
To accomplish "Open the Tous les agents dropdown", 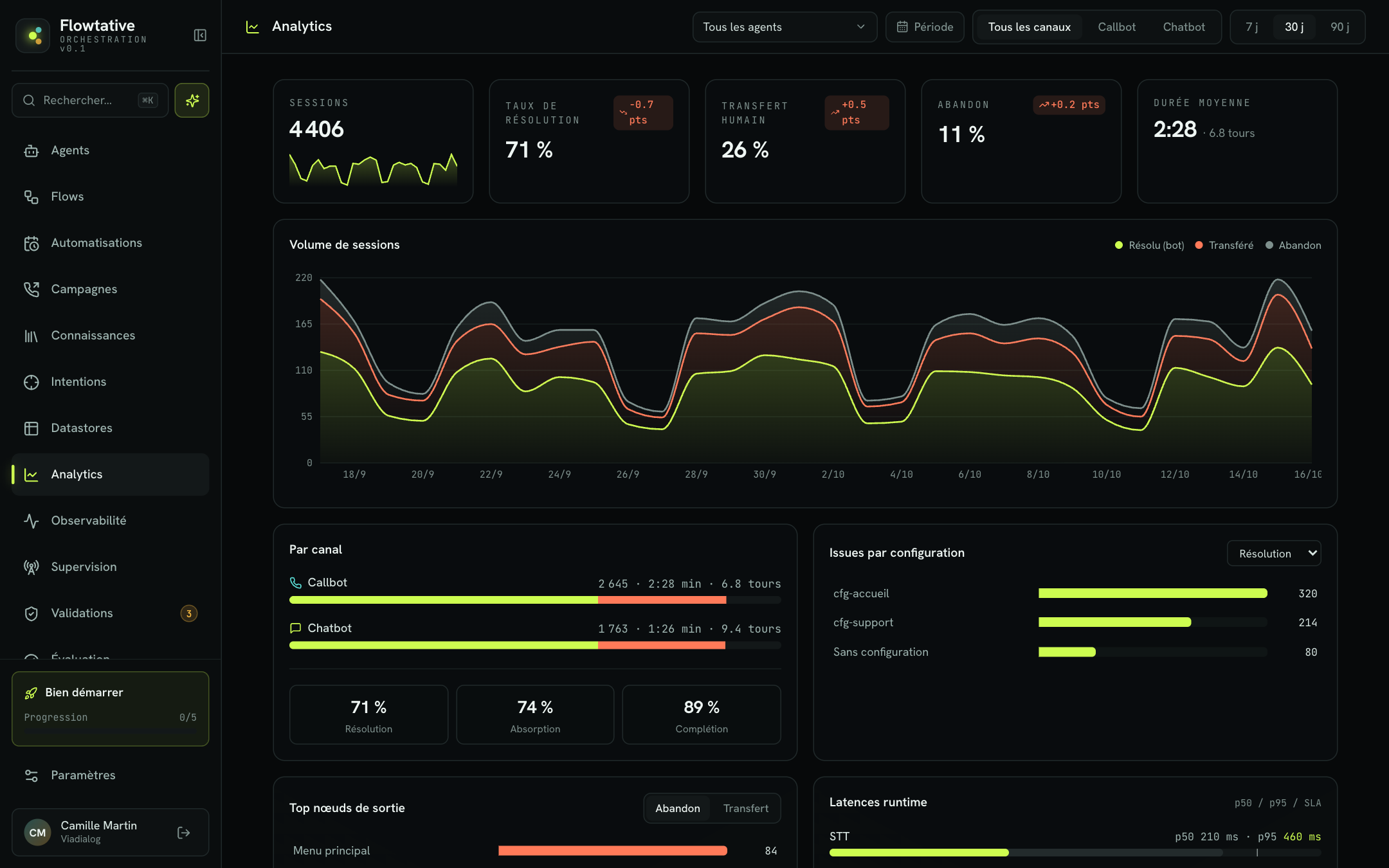I will pyautogui.click(x=785, y=27).
